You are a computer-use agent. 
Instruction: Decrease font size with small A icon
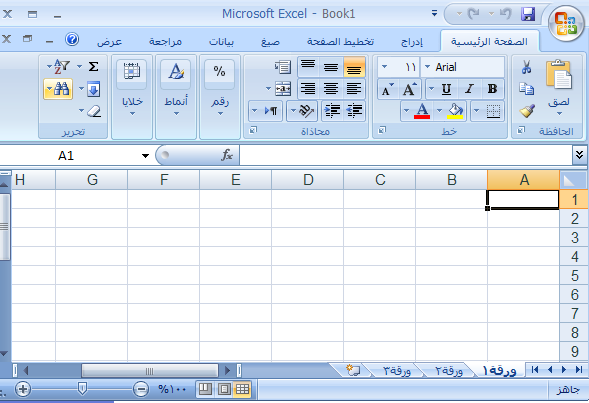point(388,90)
